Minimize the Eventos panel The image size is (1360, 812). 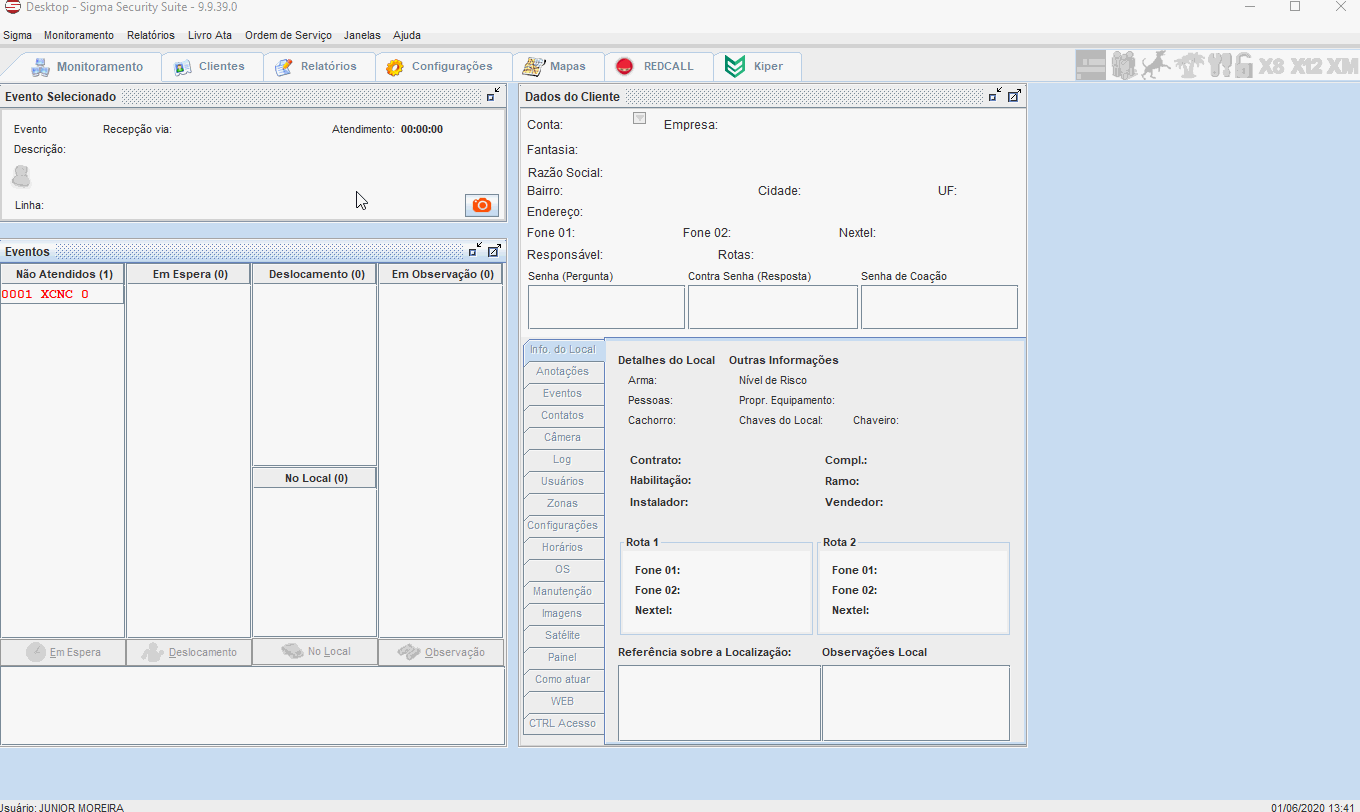pyautogui.click(x=475, y=251)
